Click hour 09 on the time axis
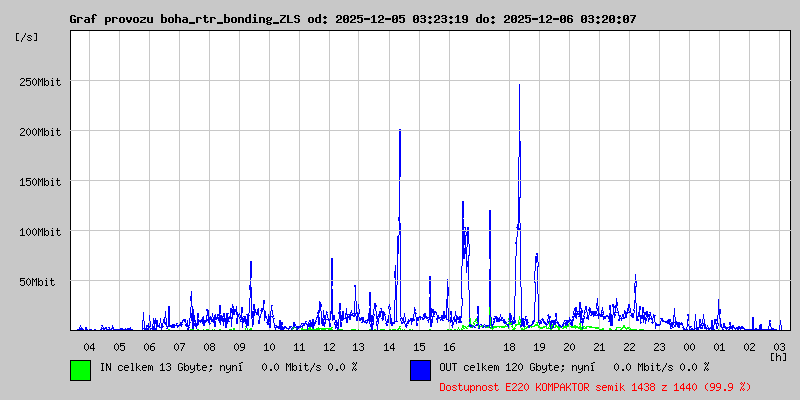 pos(239,346)
